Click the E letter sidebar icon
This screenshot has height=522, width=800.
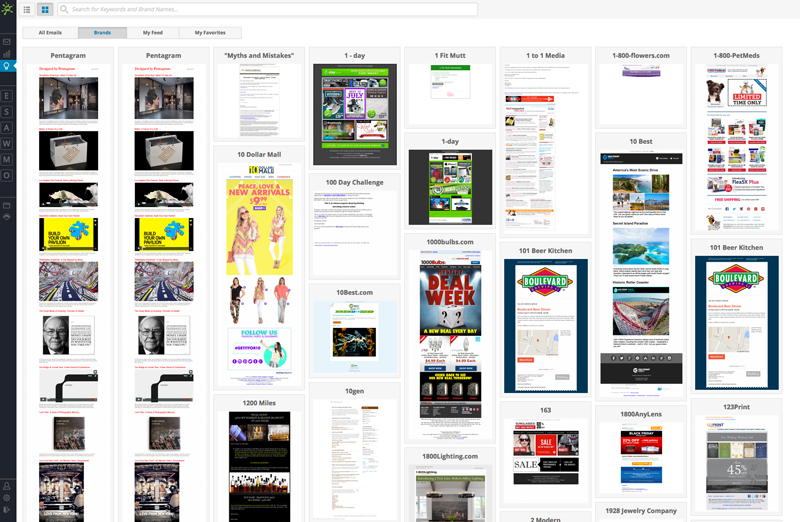coord(7,96)
